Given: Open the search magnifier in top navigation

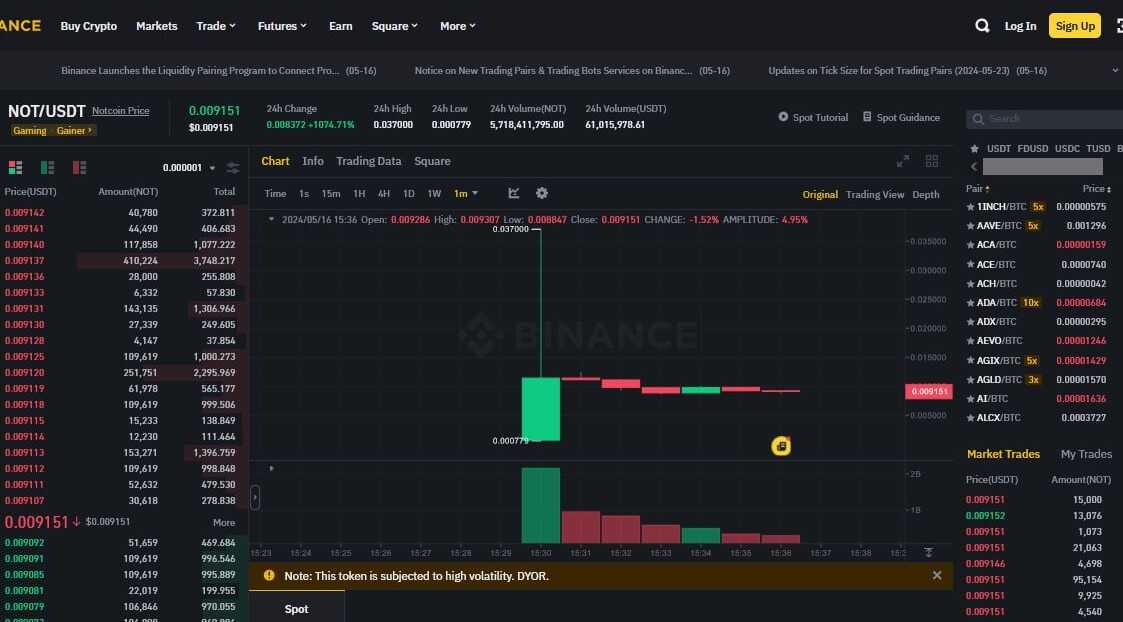Looking at the screenshot, I should 982,26.
